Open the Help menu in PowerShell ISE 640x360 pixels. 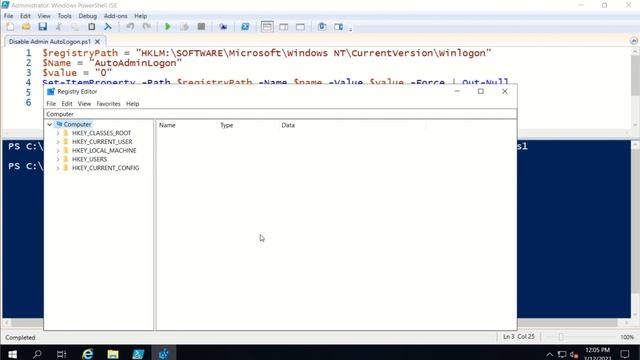(x=140, y=16)
